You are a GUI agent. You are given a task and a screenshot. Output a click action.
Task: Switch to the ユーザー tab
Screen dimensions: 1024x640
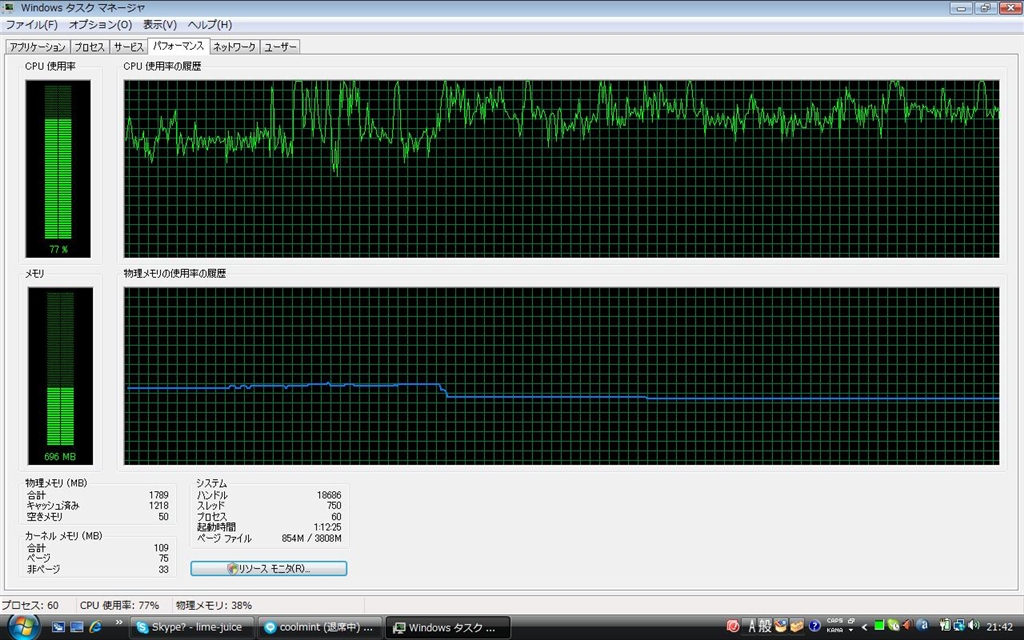(x=280, y=47)
